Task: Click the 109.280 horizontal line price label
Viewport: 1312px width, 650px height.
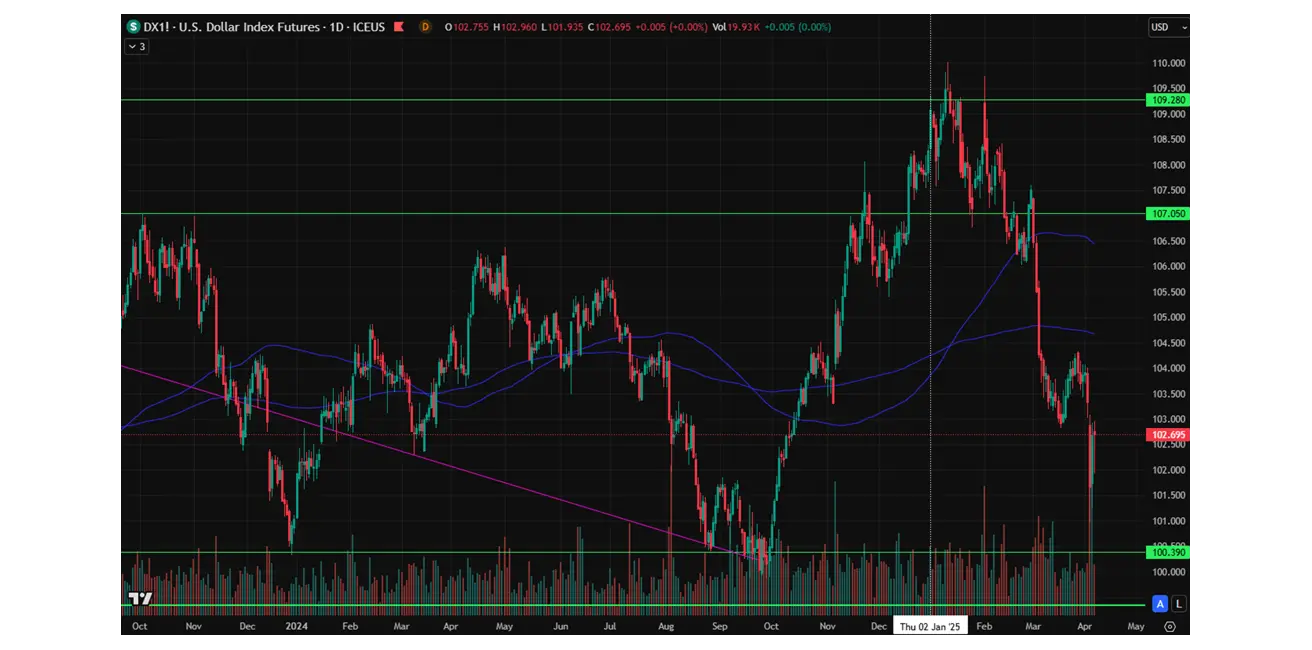Action: pyautogui.click(x=1168, y=100)
